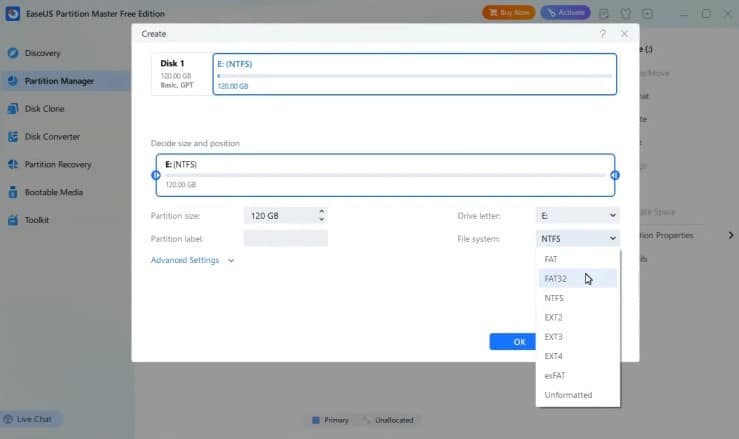Image resolution: width=739 pixels, height=439 pixels.
Task: Close the Create dialog
Action: pos(624,33)
